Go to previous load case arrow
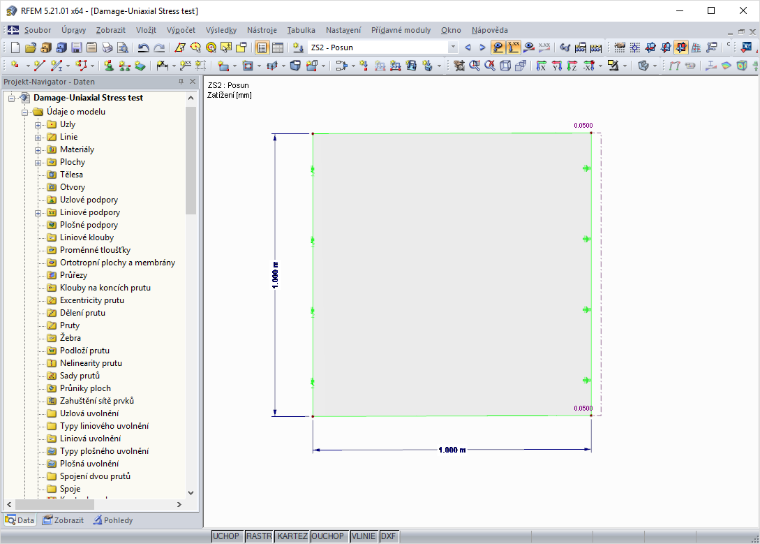The image size is (760, 544). click(x=468, y=48)
